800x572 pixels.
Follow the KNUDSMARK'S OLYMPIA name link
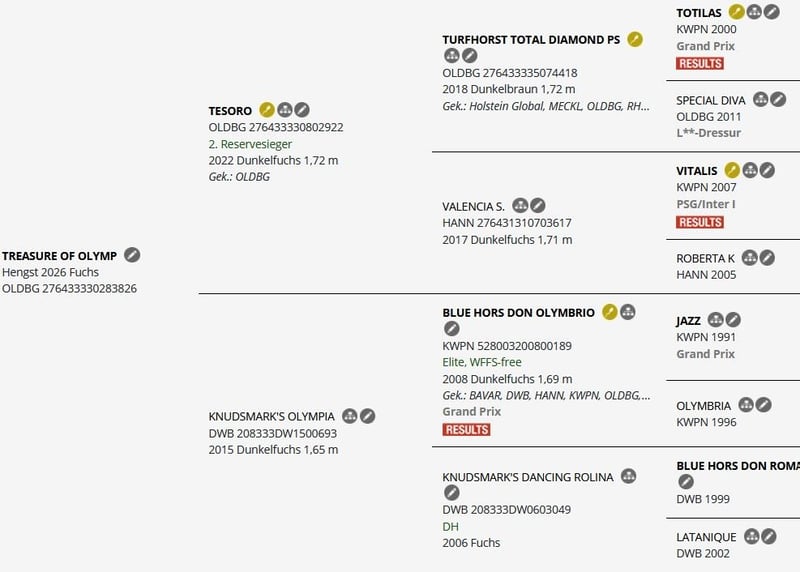(x=271, y=416)
